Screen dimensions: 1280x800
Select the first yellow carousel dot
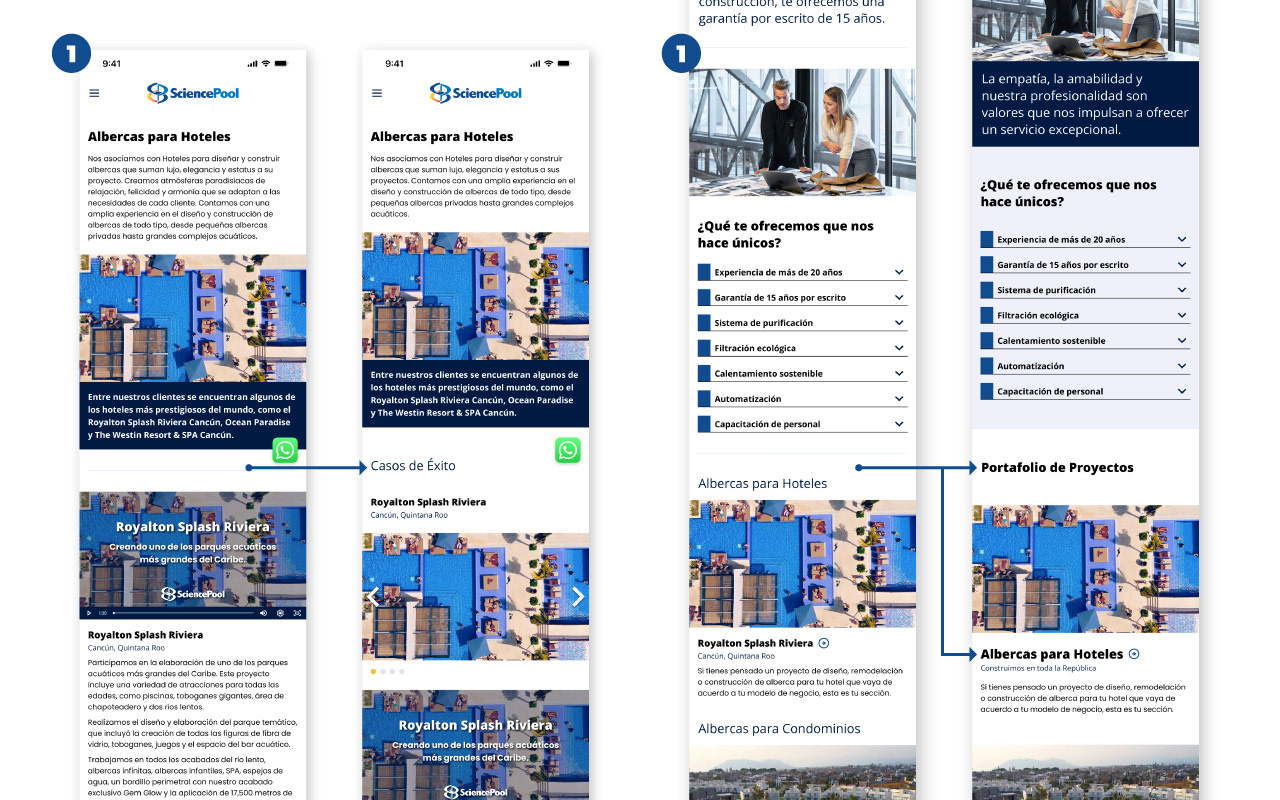[x=374, y=672]
